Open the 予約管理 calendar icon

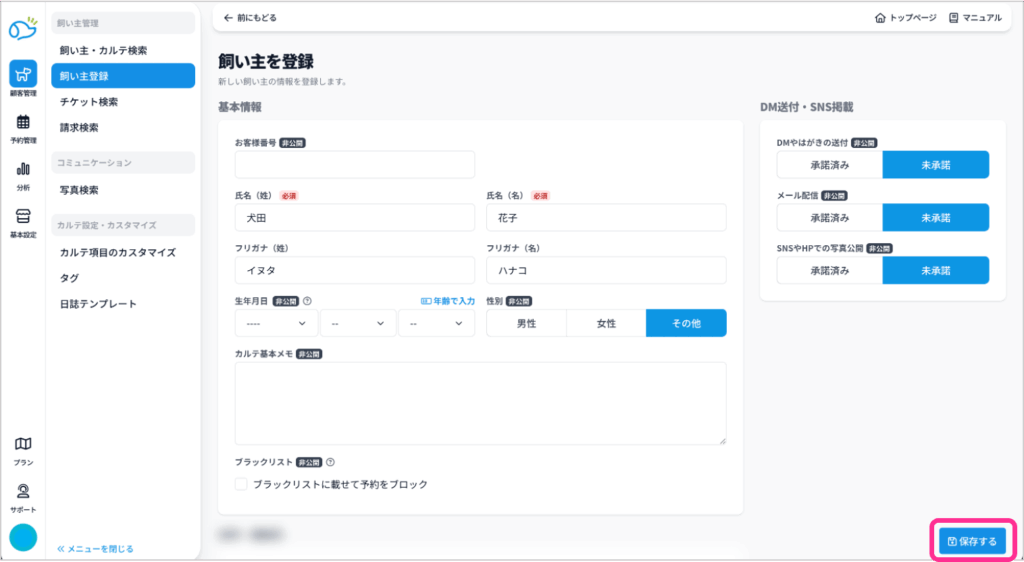(22, 123)
